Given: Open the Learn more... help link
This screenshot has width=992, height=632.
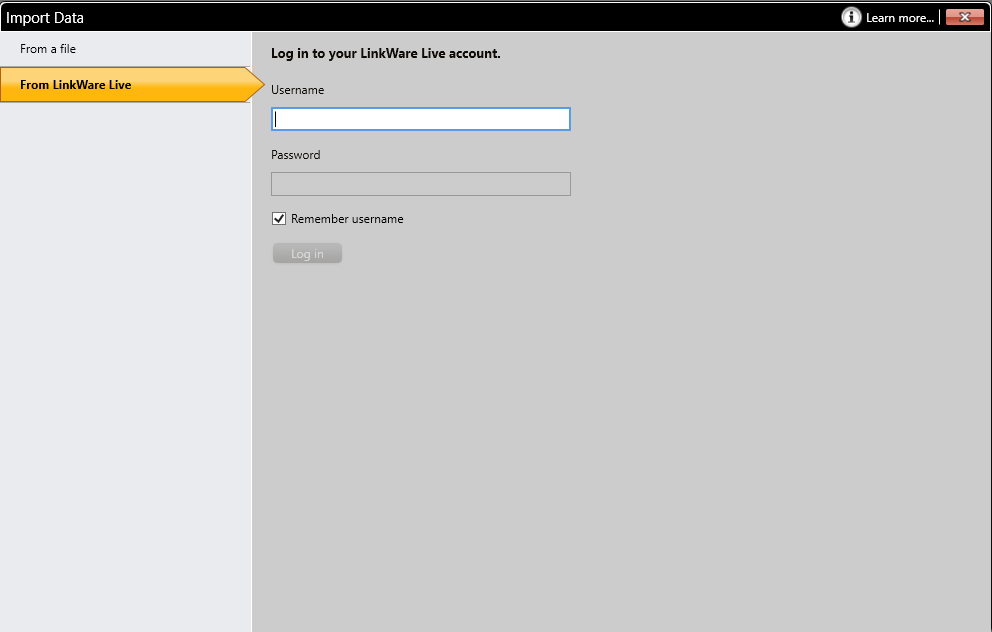Looking at the screenshot, I should (x=900, y=18).
